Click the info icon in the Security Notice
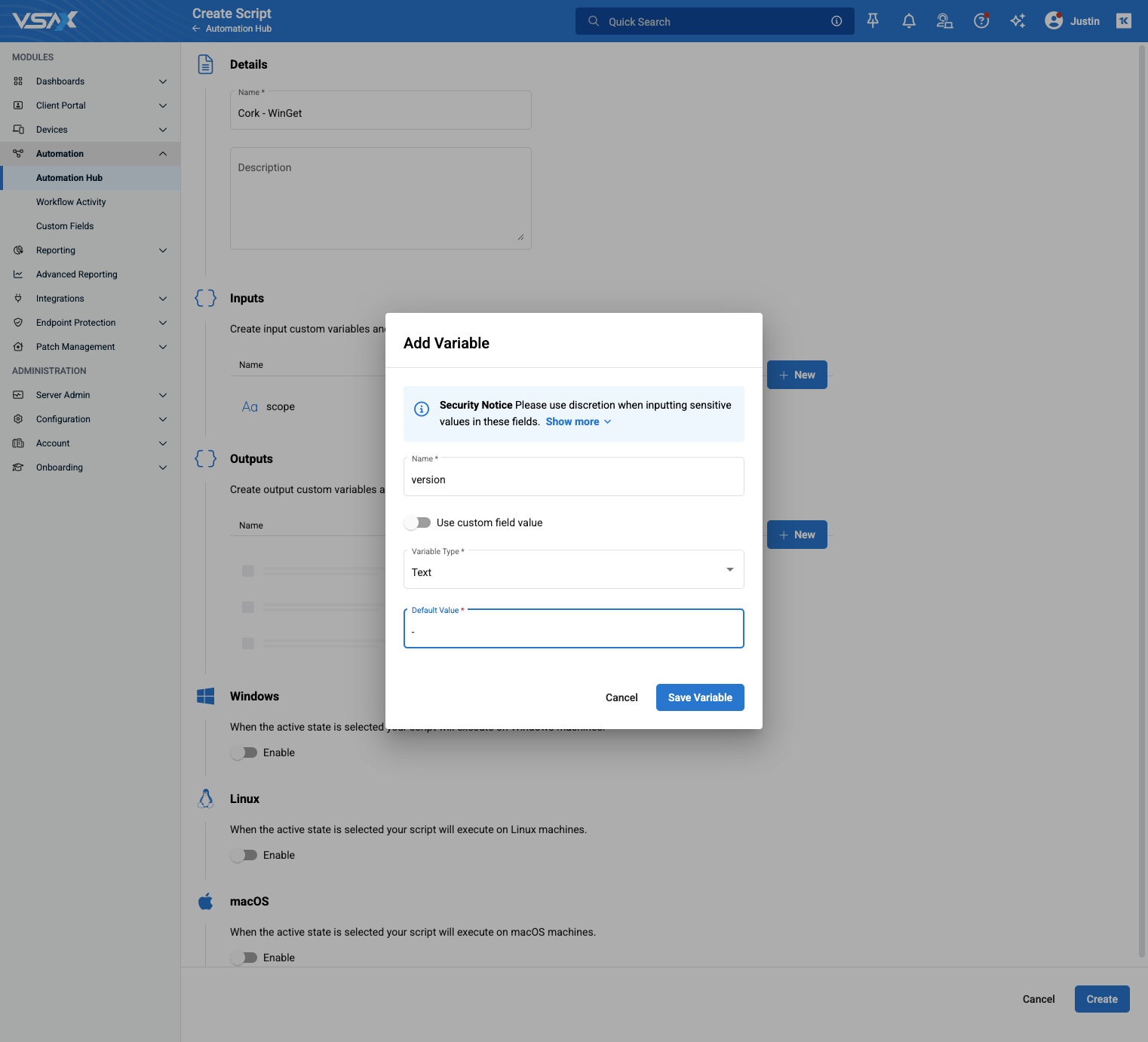Screen dimensions: 1148x1042 point(422,409)
